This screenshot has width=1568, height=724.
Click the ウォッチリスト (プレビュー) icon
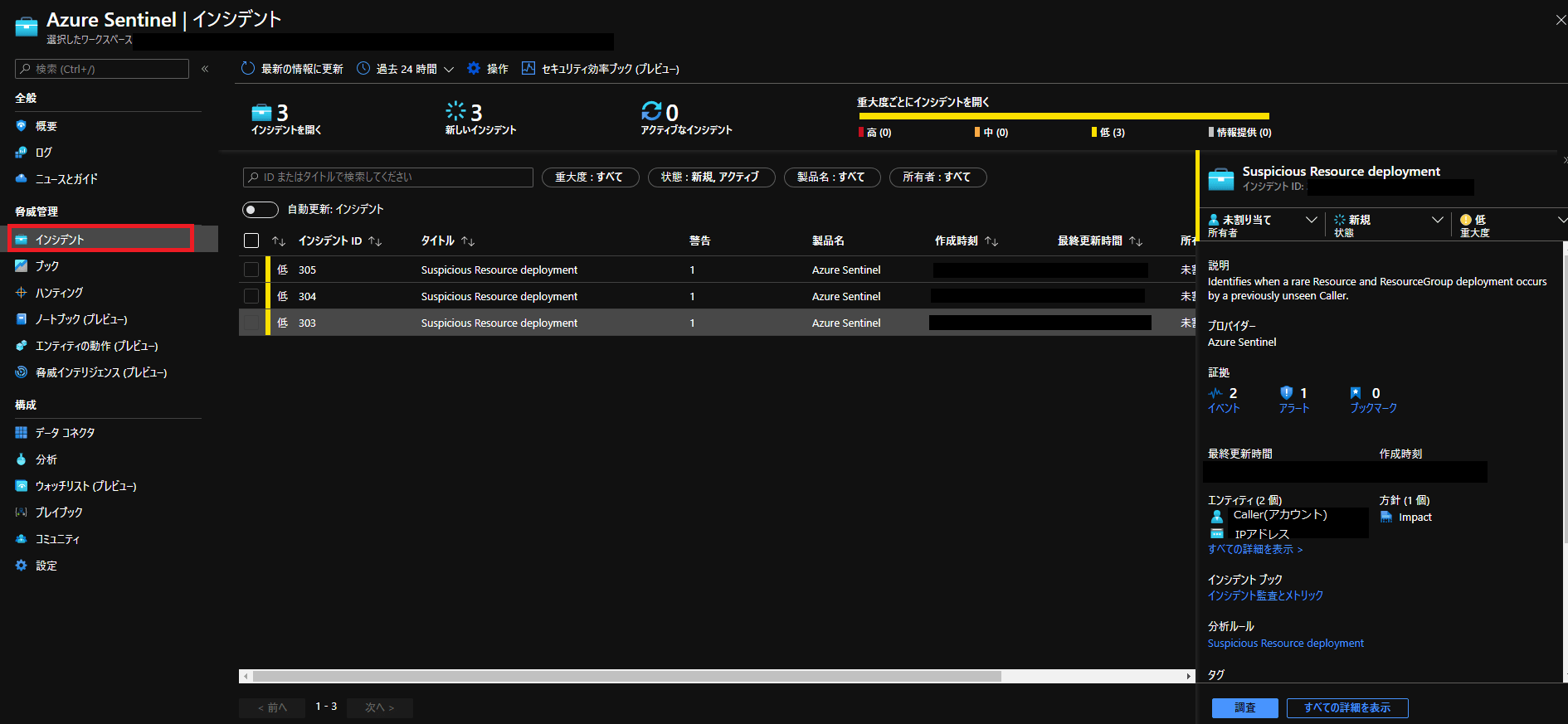(22, 485)
